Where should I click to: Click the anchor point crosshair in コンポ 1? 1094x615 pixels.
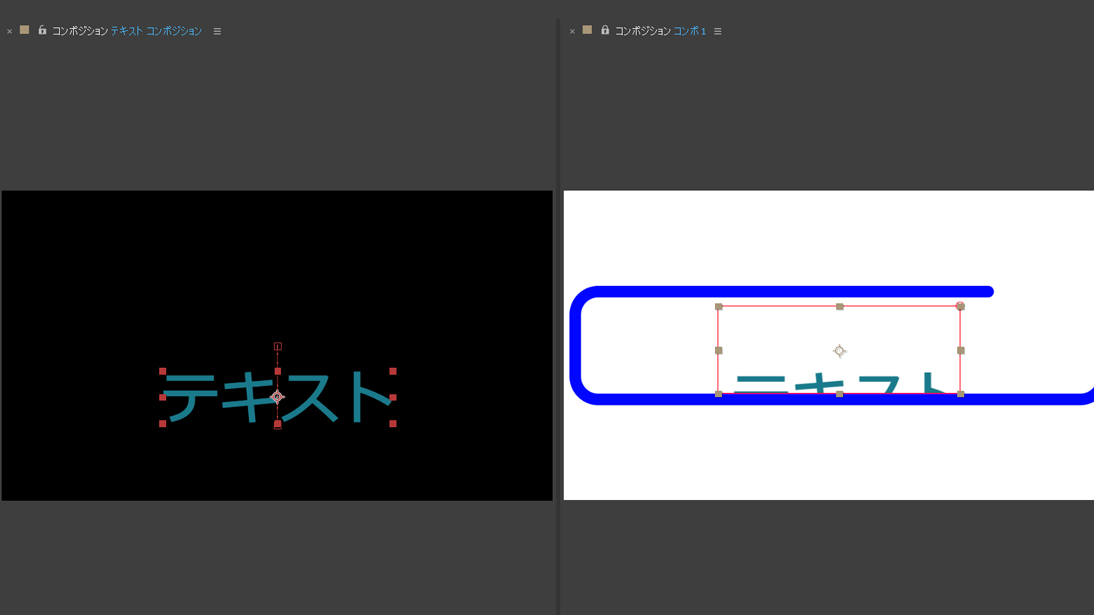[839, 351]
